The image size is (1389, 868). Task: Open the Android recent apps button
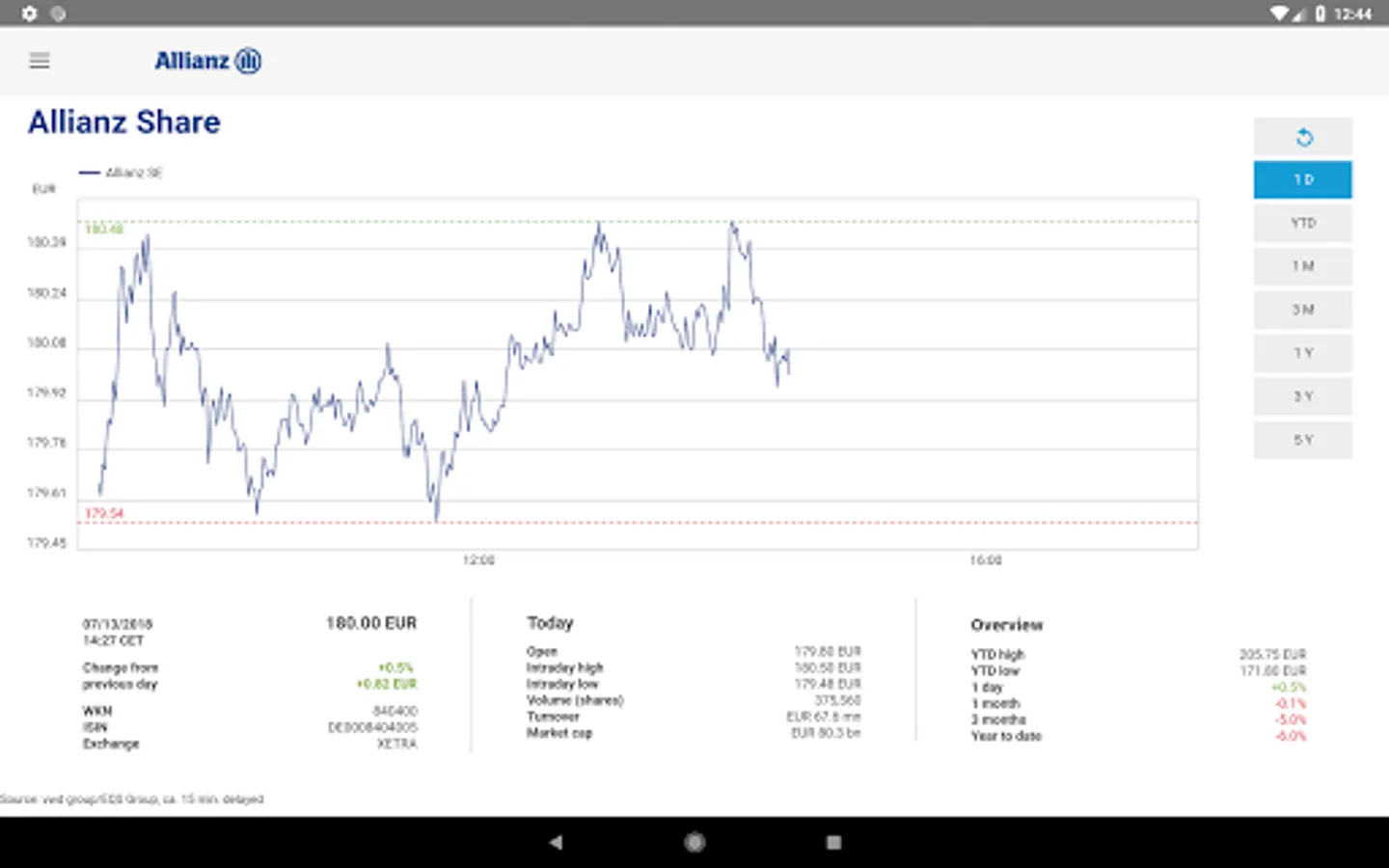point(834,842)
